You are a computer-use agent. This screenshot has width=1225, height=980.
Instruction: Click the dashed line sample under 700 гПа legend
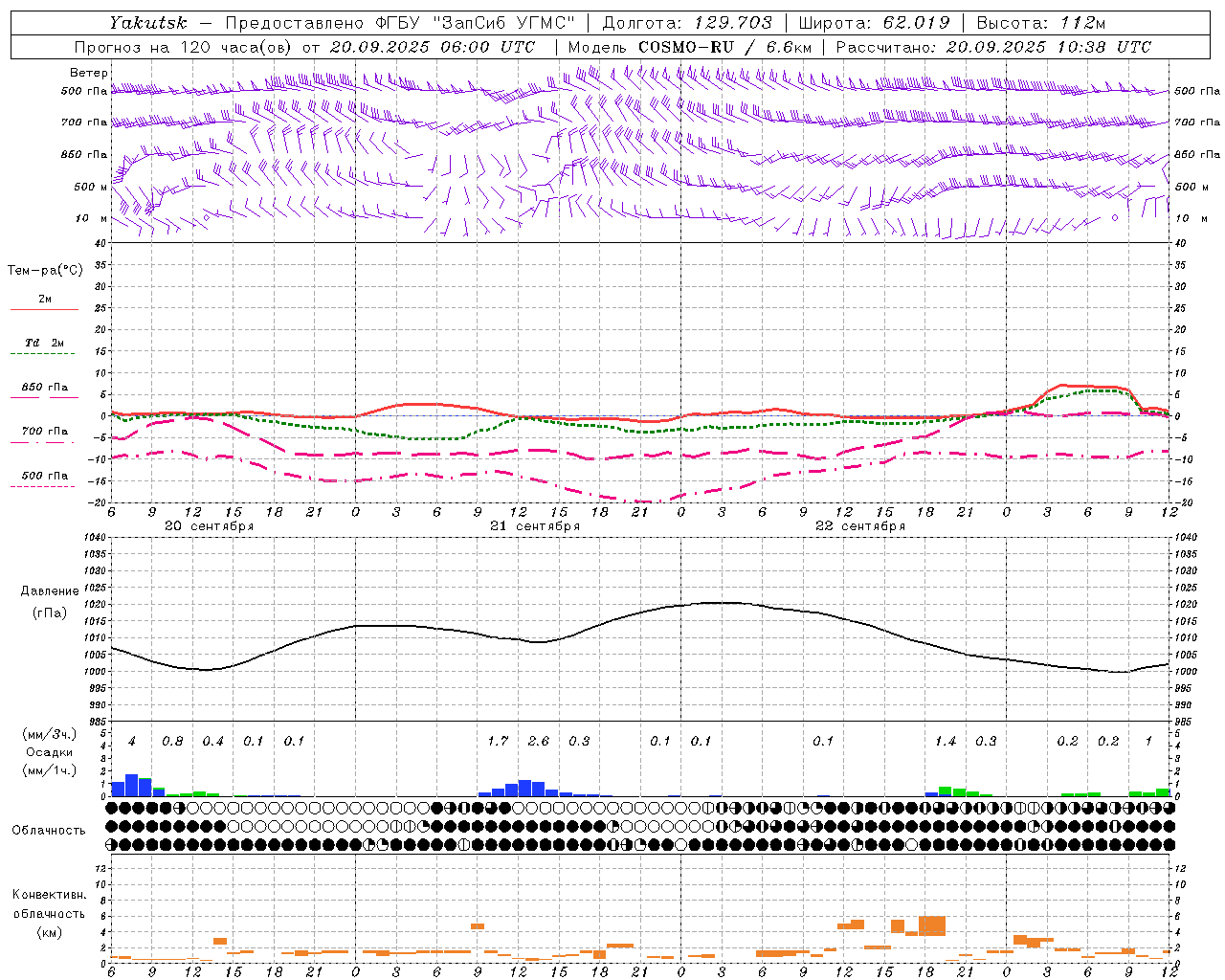click(x=44, y=442)
